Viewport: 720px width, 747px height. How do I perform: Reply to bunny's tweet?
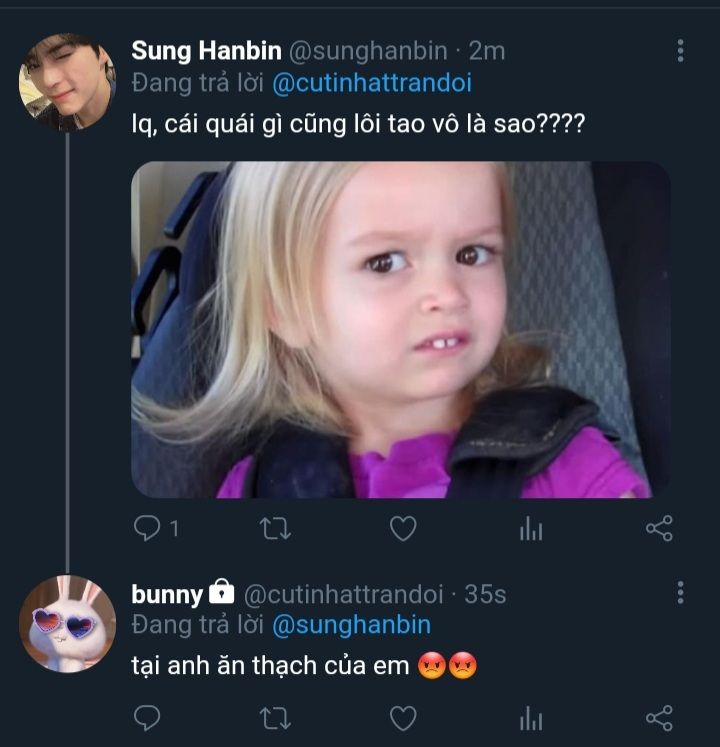(x=147, y=717)
